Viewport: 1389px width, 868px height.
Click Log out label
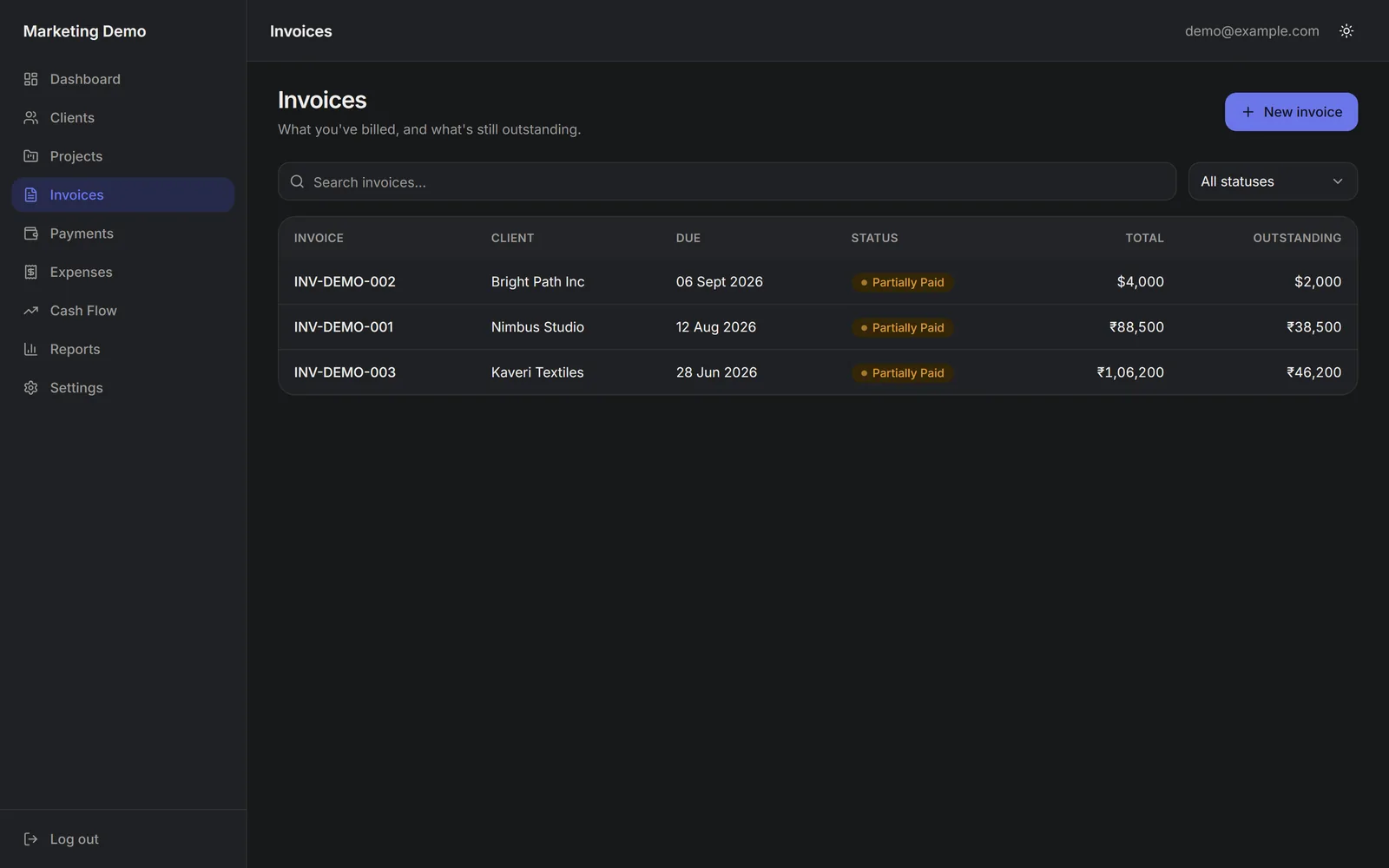74,838
